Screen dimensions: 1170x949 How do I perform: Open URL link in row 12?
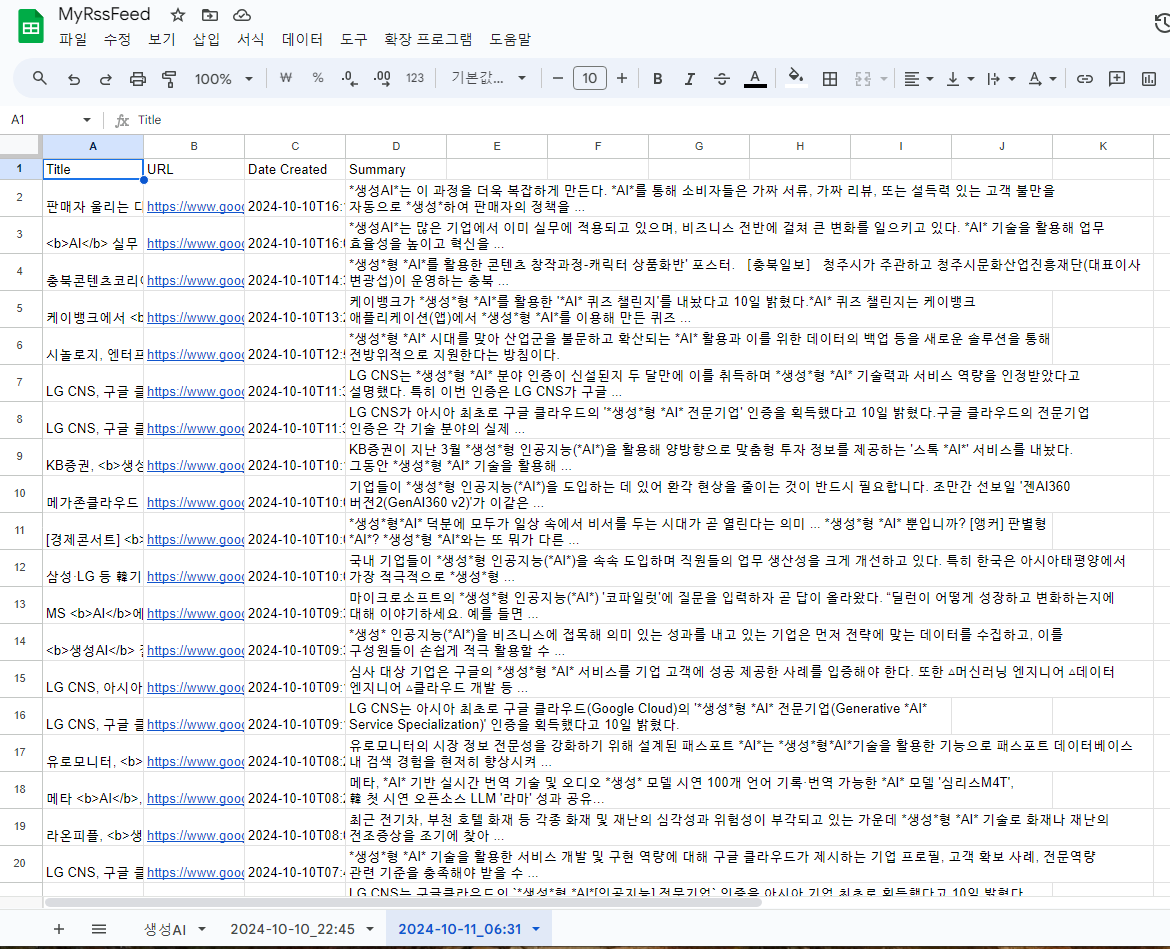pos(195,577)
